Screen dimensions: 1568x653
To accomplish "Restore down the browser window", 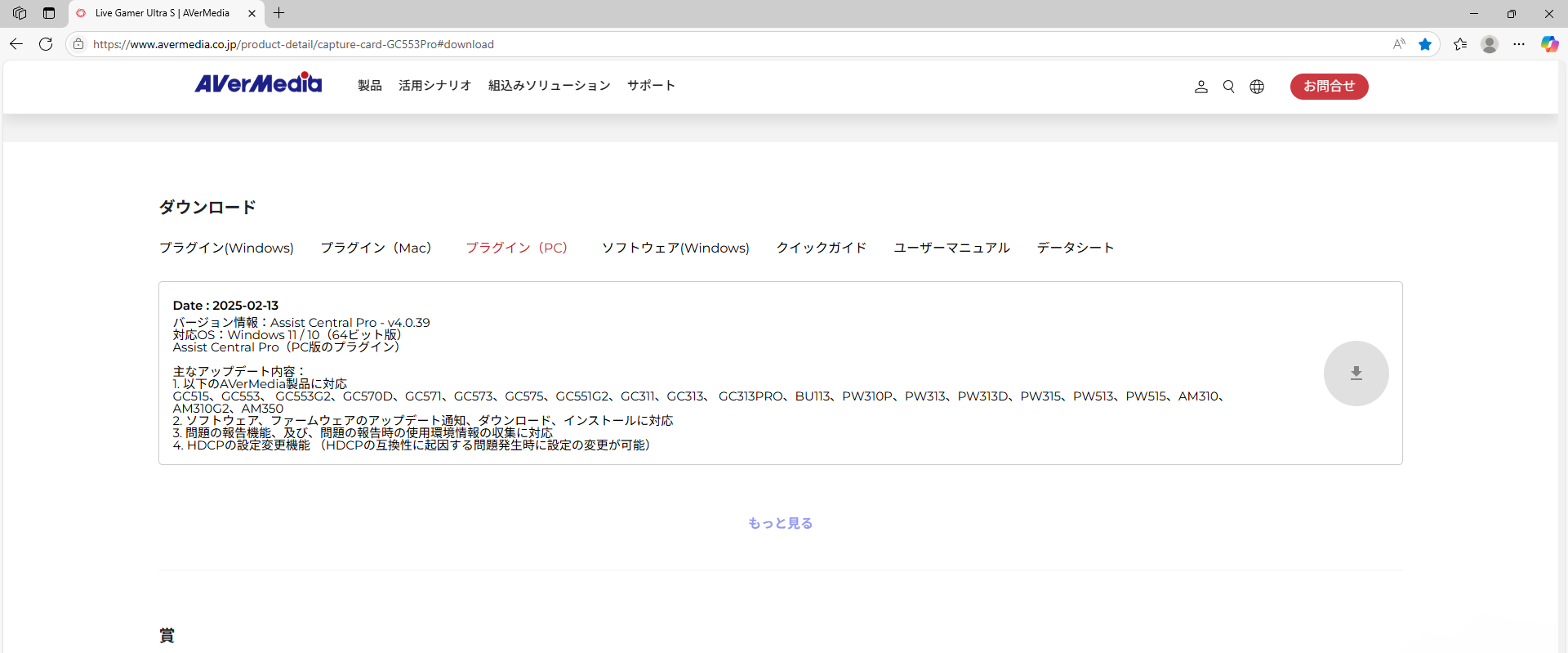I will click(1512, 13).
